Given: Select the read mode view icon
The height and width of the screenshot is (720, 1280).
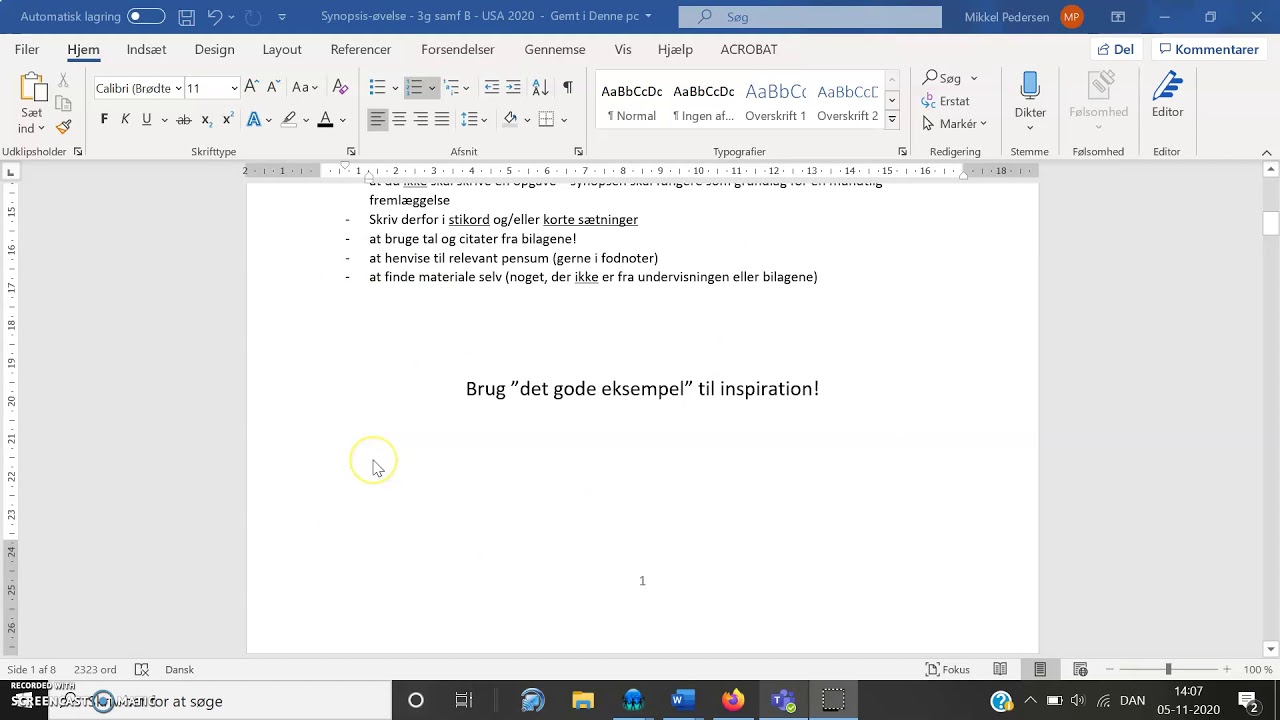Looking at the screenshot, I should (1000, 670).
